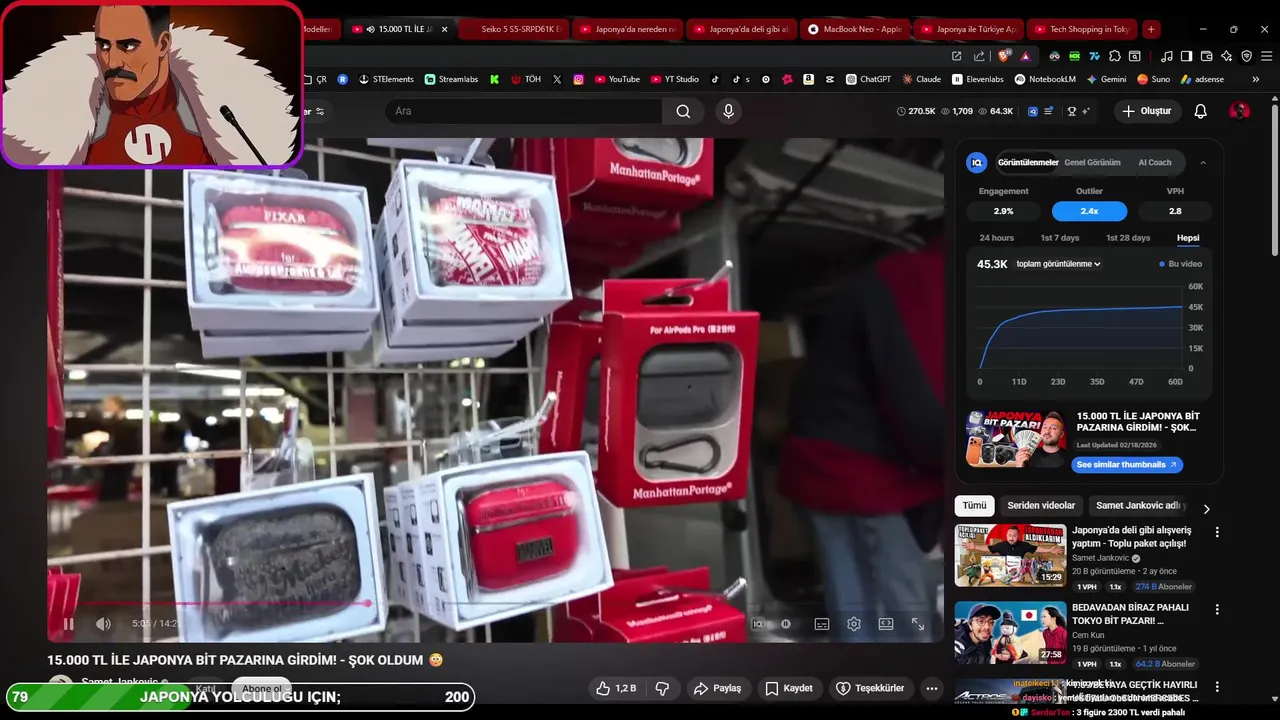Open the Claude bookmark
The image size is (1280, 720).
tap(921, 79)
